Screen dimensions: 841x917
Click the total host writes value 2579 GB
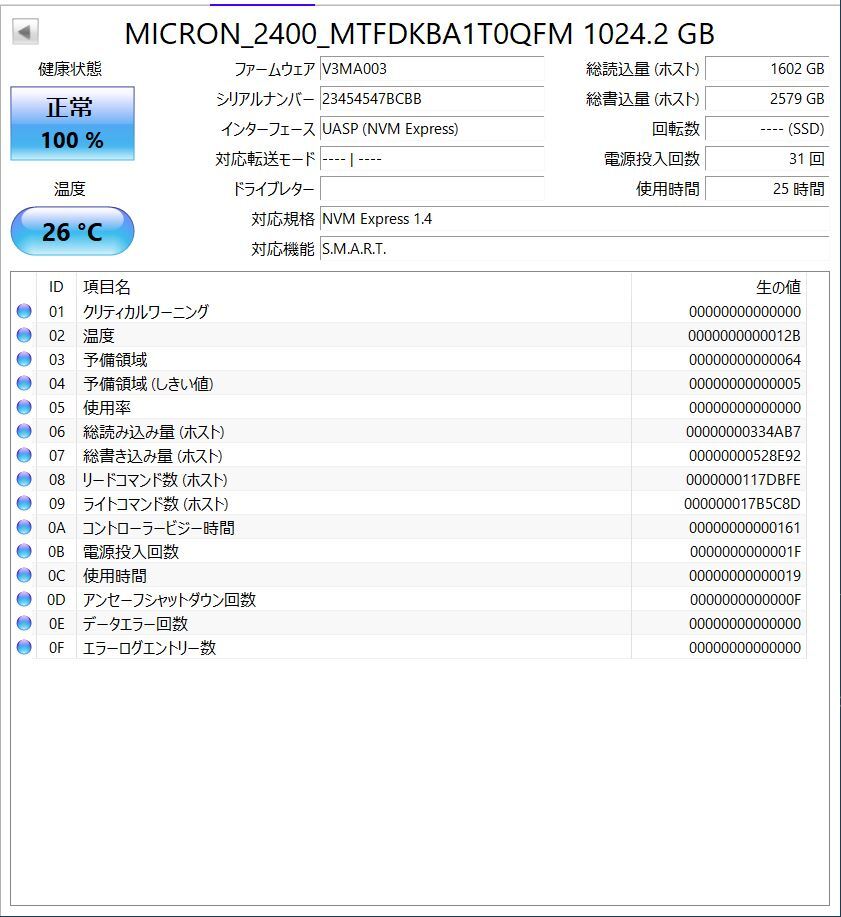pyautogui.click(x=767, y=99)
